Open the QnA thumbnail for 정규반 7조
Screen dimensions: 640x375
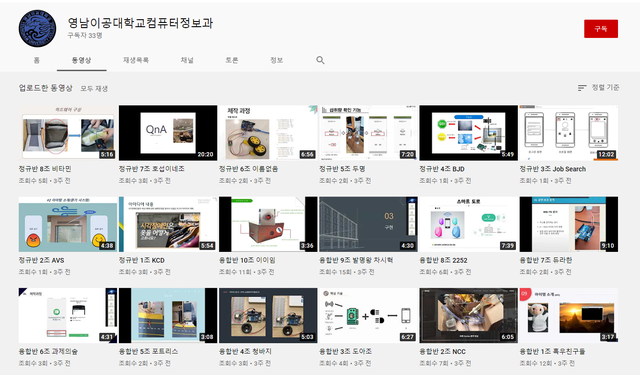click(x=168, y=133)
